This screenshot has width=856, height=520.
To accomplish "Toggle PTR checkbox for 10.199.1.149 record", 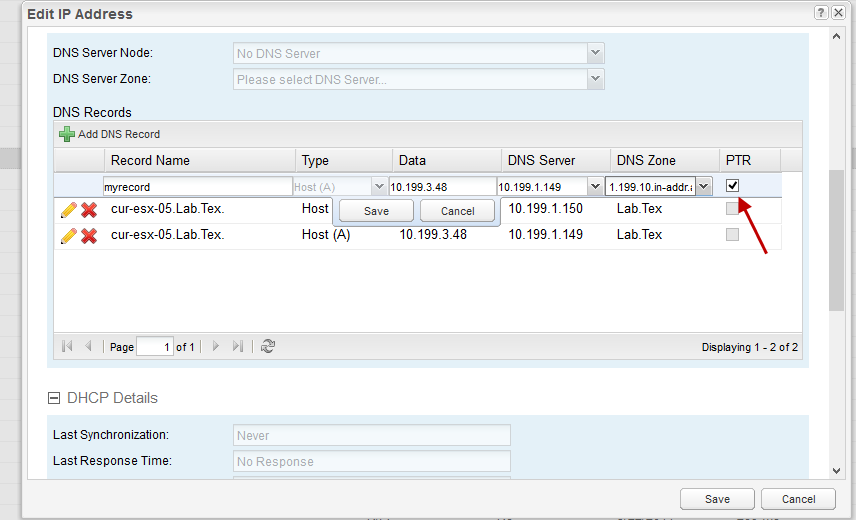I will tap(732, 235).
